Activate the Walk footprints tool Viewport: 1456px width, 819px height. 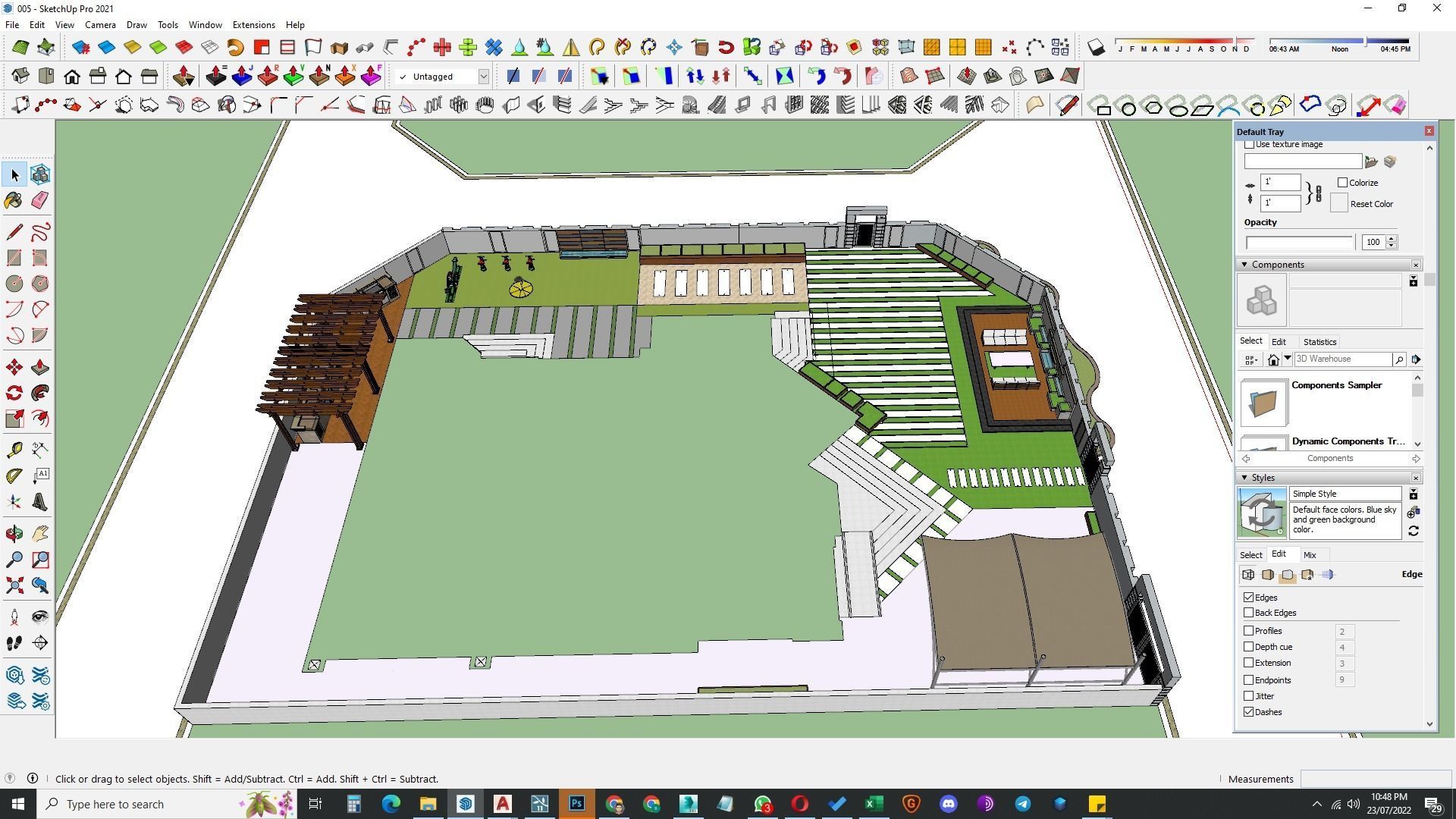coord(14,643)
